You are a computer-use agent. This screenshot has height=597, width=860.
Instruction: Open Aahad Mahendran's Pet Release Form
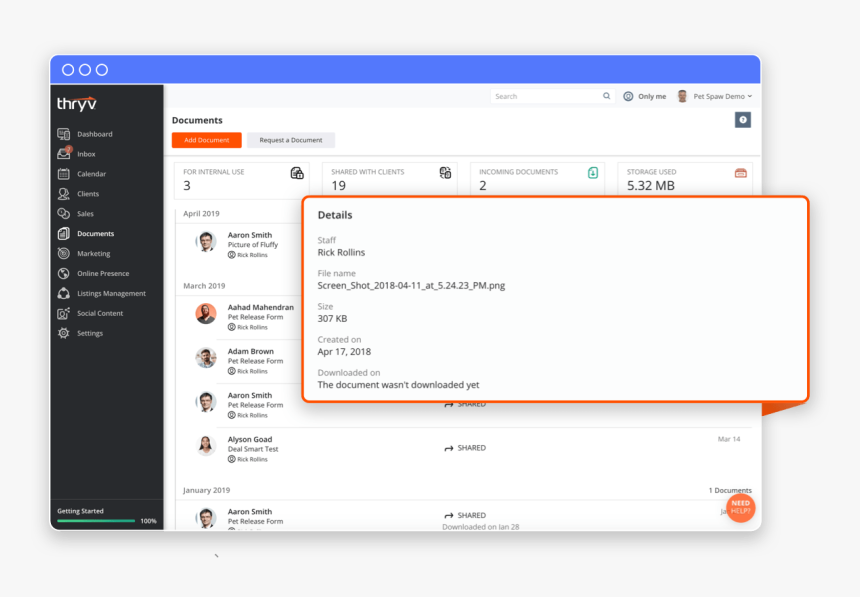(256, 317)
